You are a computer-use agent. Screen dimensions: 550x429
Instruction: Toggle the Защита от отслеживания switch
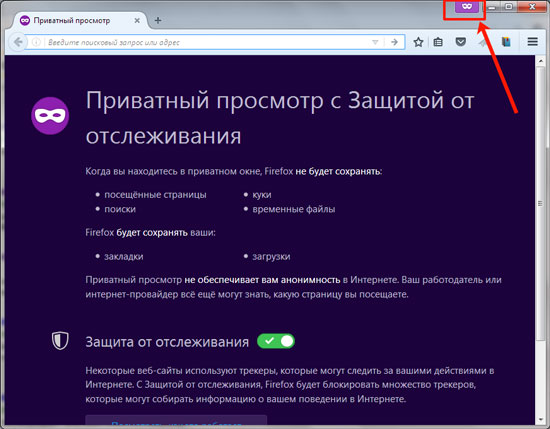click(x=276, y=341)
